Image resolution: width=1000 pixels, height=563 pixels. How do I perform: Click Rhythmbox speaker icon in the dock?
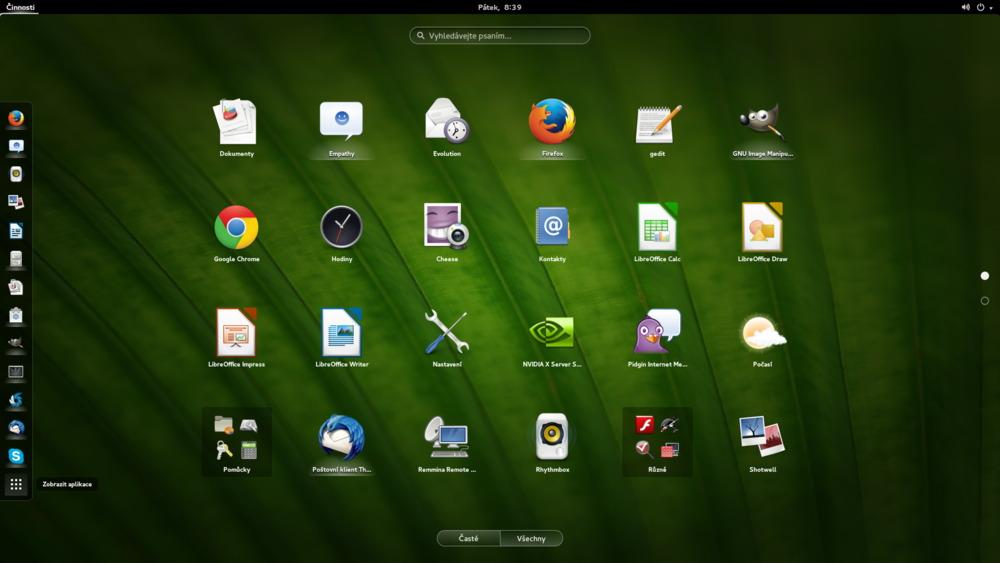[x=16, y=174]
